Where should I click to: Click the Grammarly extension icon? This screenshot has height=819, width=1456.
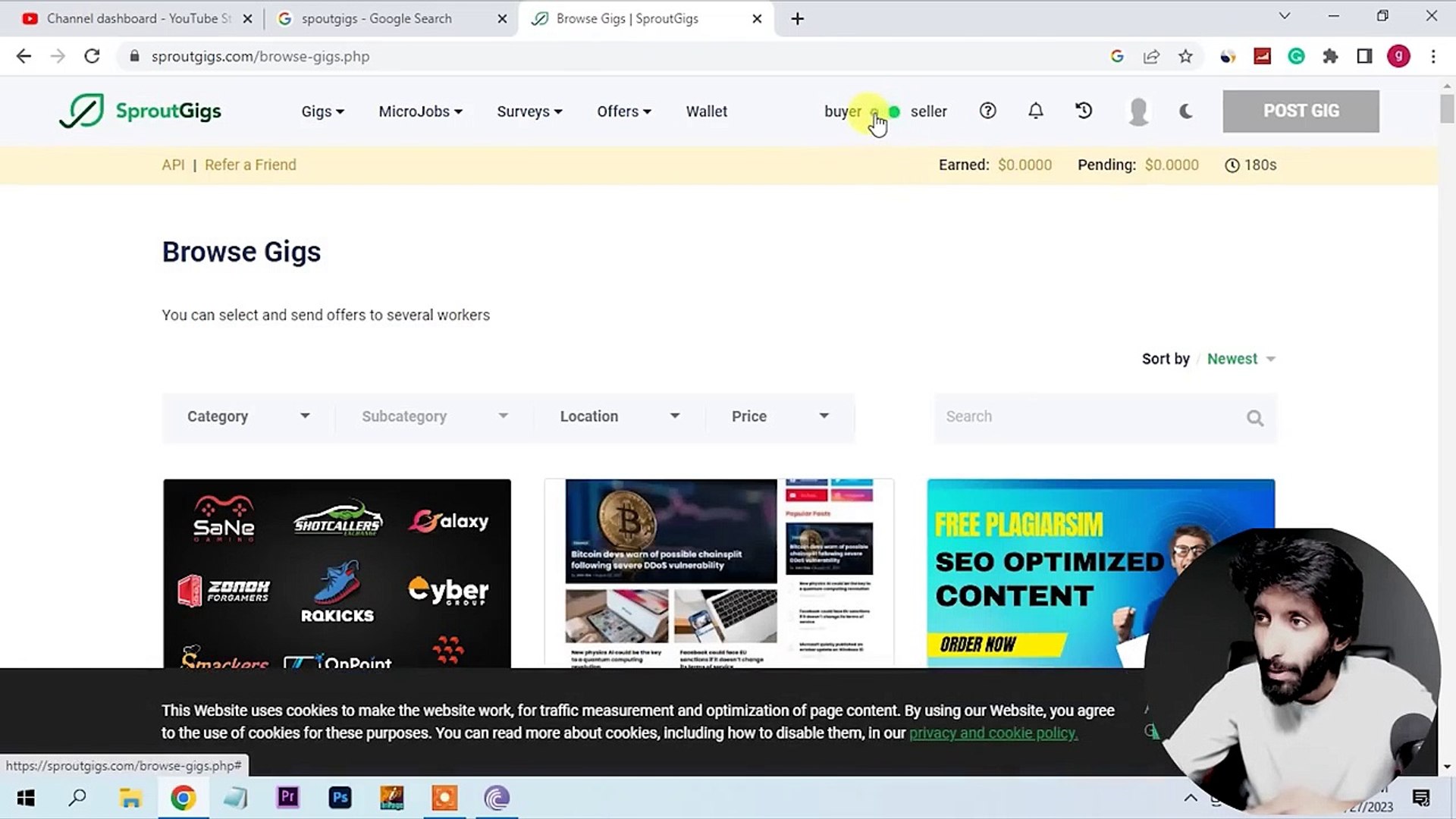[1296, 56]
